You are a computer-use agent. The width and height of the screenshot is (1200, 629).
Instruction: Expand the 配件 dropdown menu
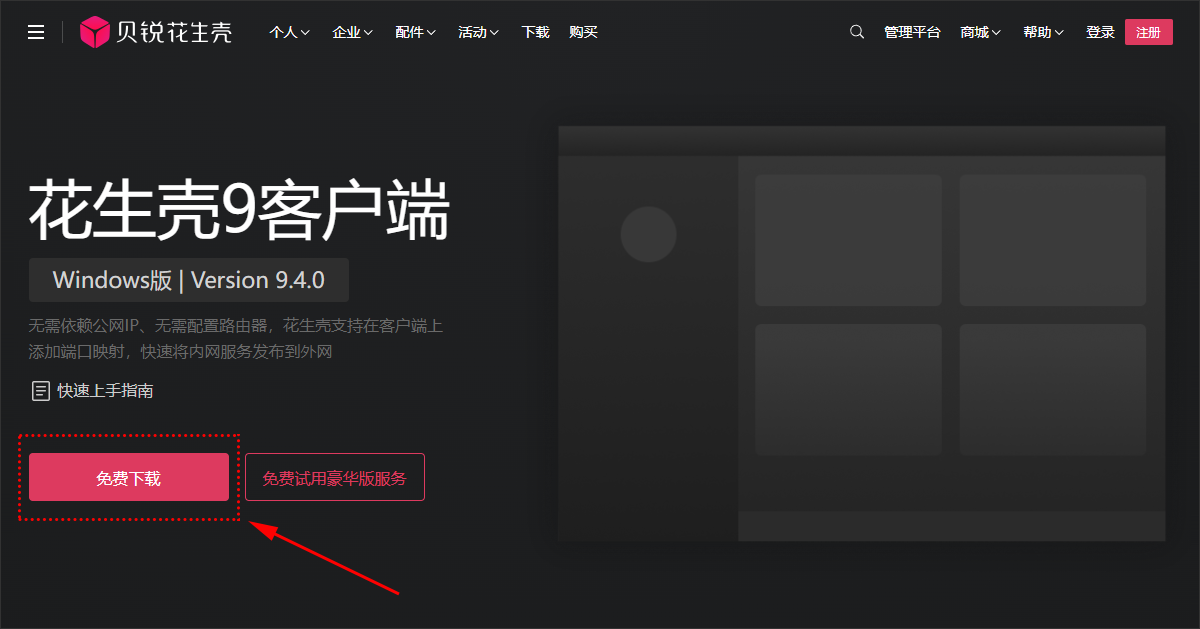(416, 32)
